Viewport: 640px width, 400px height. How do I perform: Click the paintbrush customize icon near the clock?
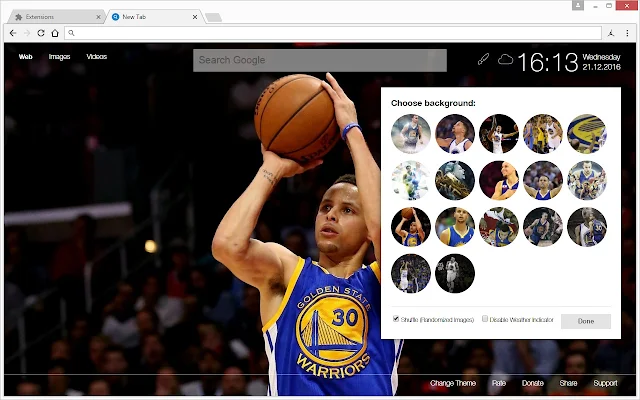point(483,60)
